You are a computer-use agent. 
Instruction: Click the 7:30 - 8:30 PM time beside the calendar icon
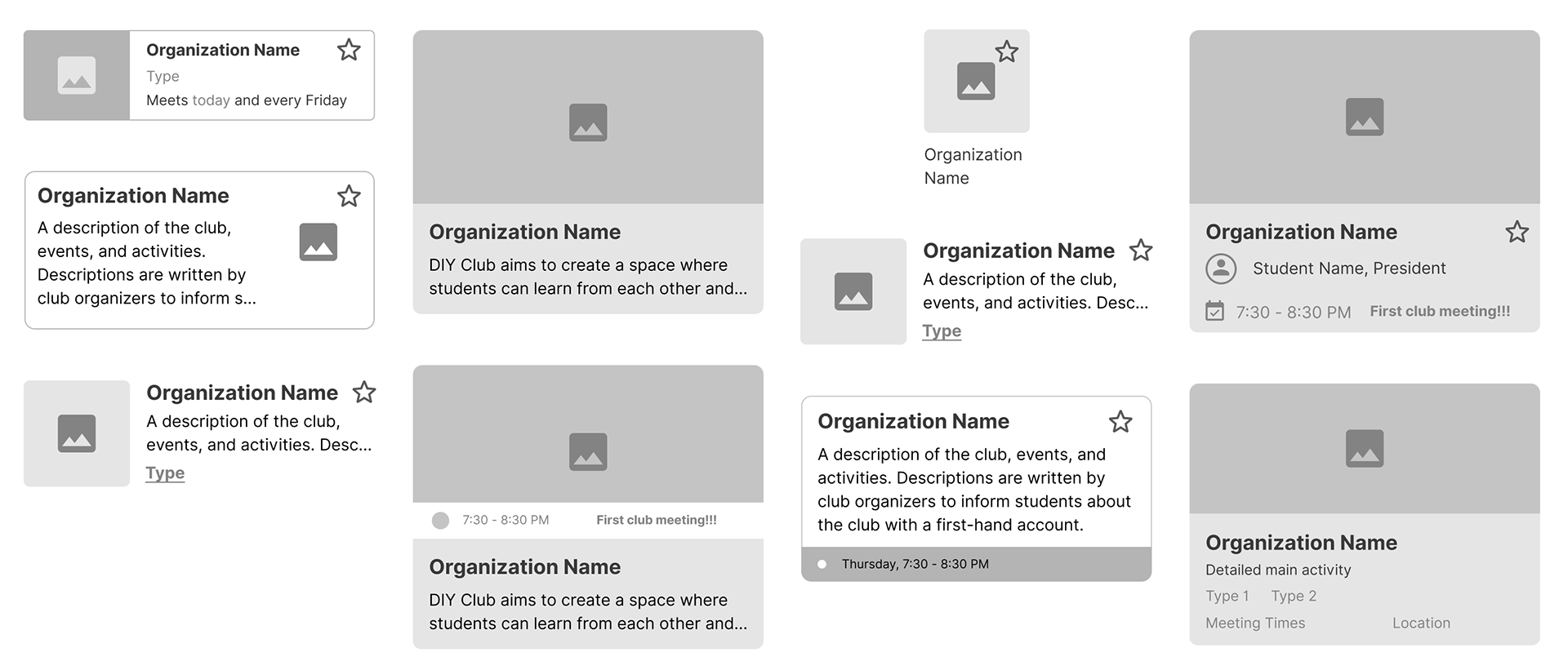(x=1293, y=312)
